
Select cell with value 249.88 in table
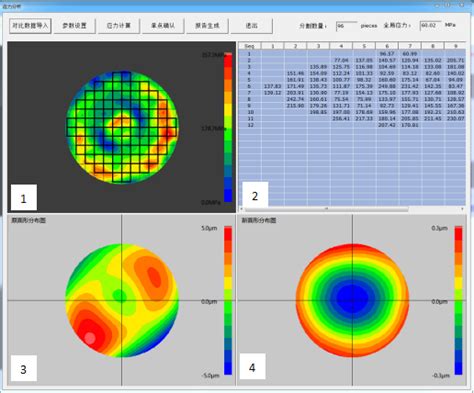(387, 86)
